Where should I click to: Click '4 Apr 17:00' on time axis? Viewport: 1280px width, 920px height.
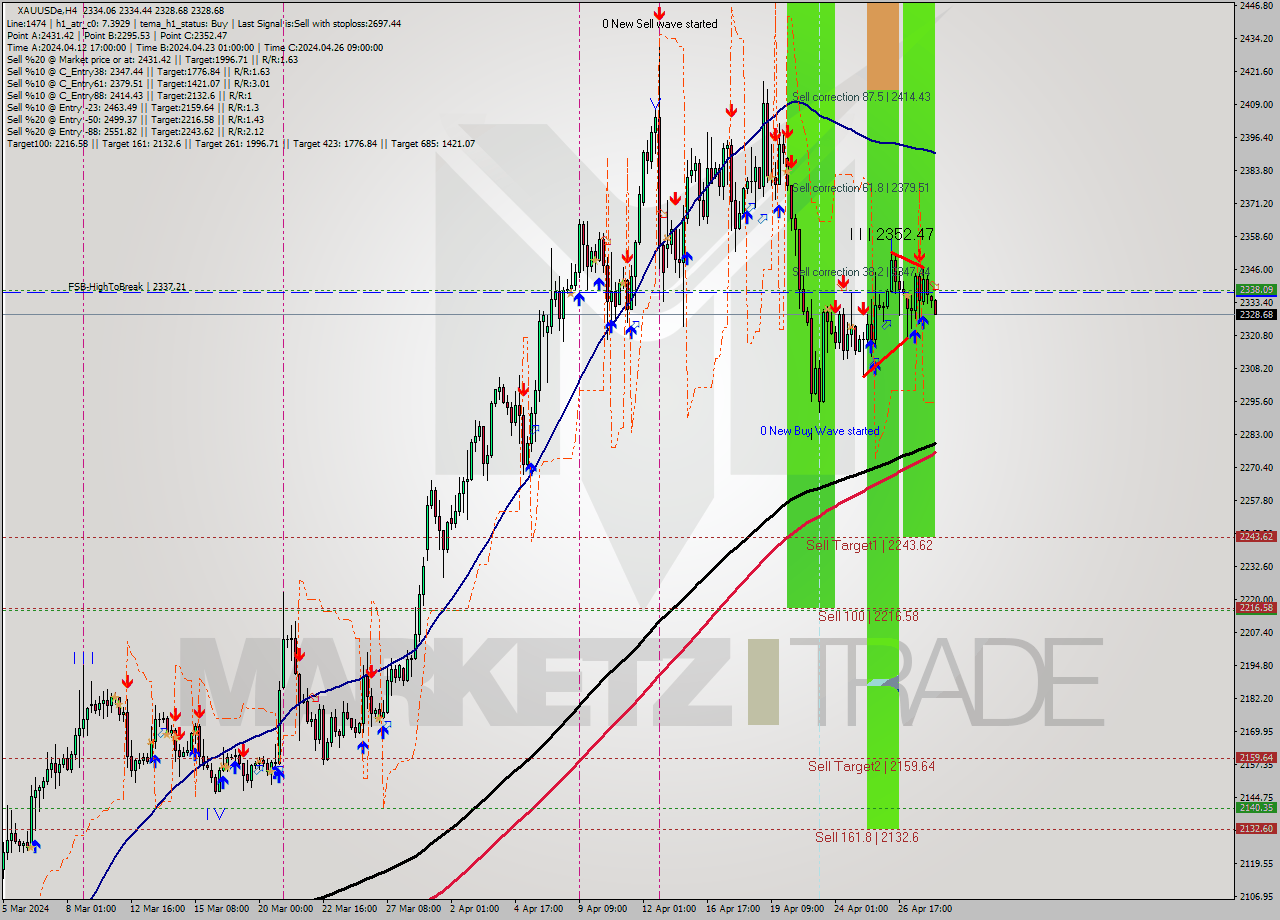[540, 909]
